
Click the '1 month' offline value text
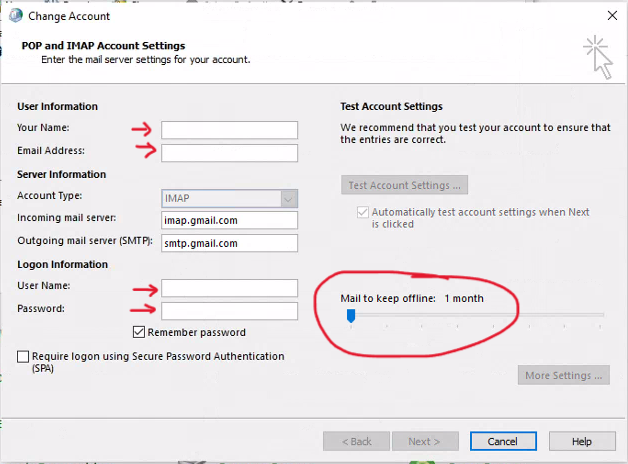click(464, 298)
